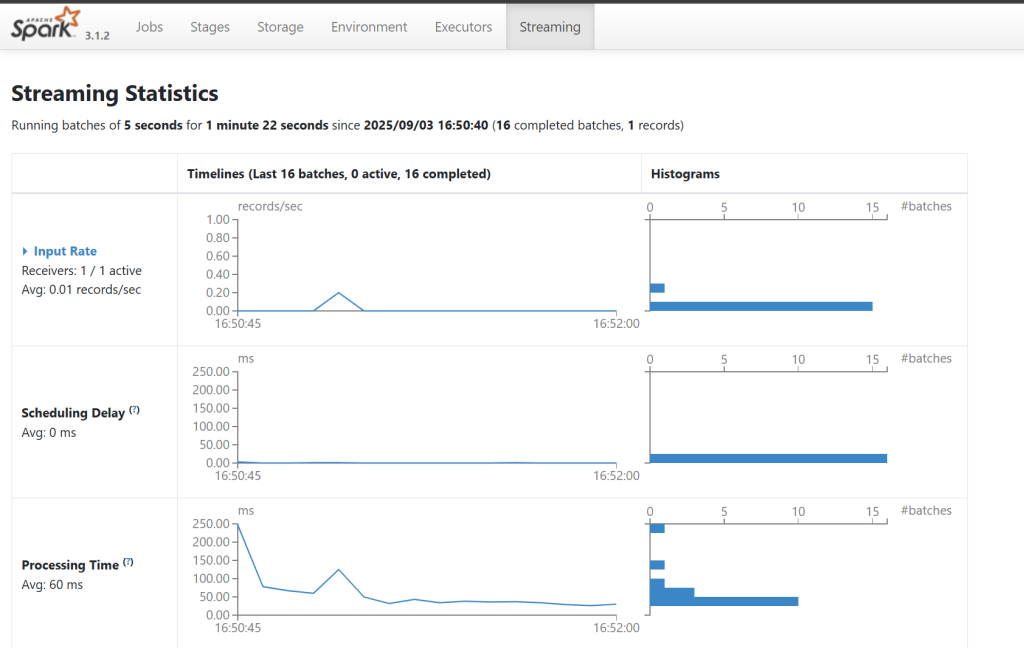Click the Apache Spark logo

point(45,24)
